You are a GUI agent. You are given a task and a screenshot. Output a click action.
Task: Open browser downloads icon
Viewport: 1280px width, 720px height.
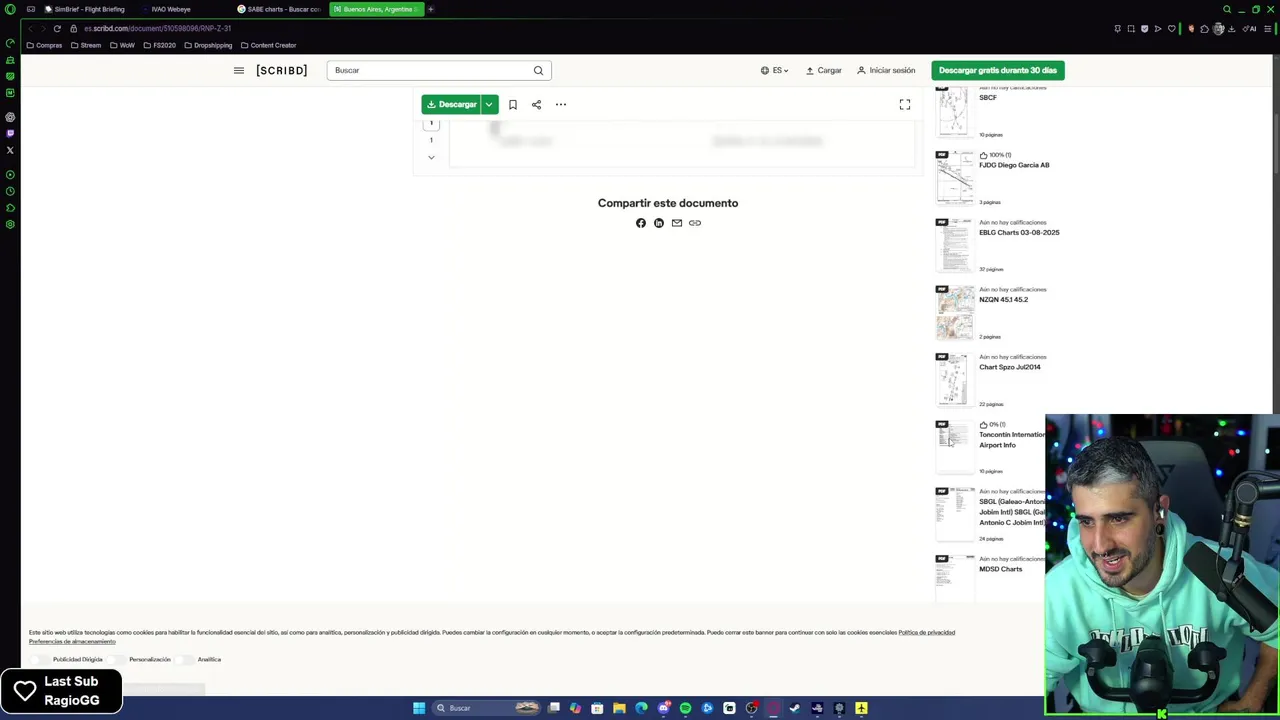[x=1231, y=28]
